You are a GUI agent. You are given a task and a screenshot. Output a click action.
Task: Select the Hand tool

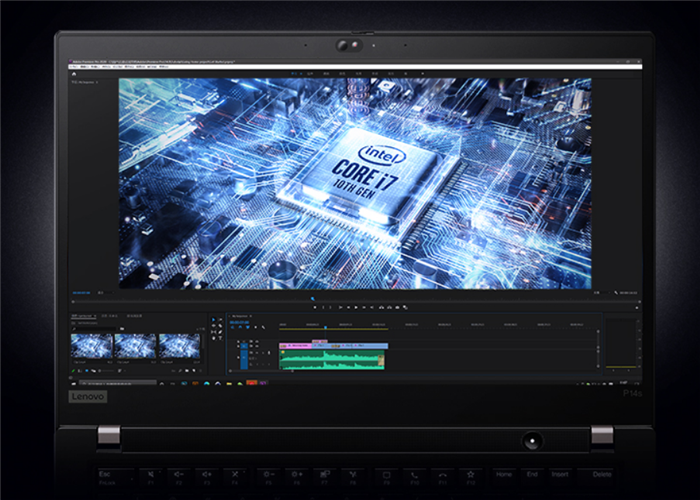213,338
